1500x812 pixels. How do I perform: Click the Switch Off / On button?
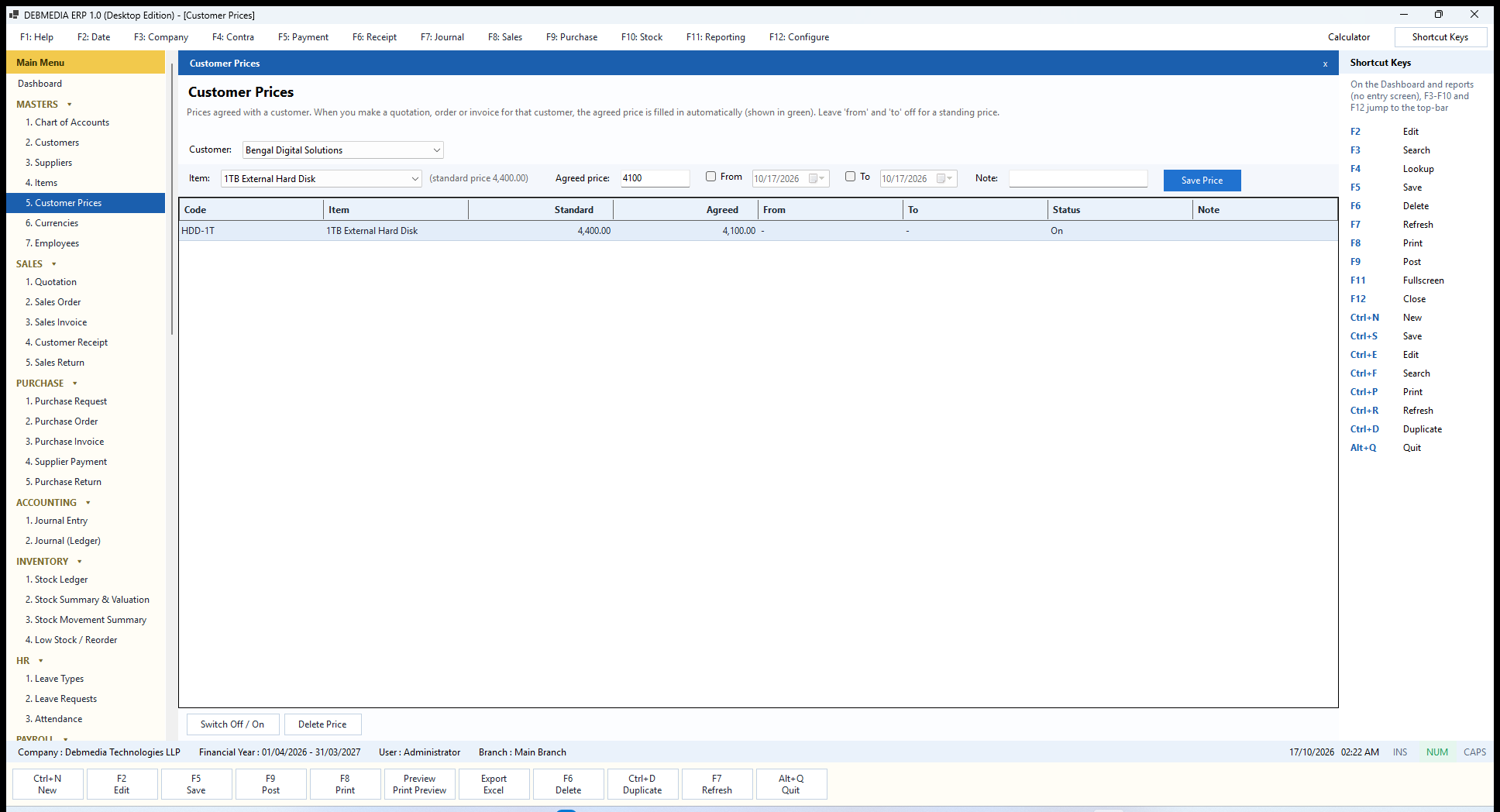click(x=232, y=724)
